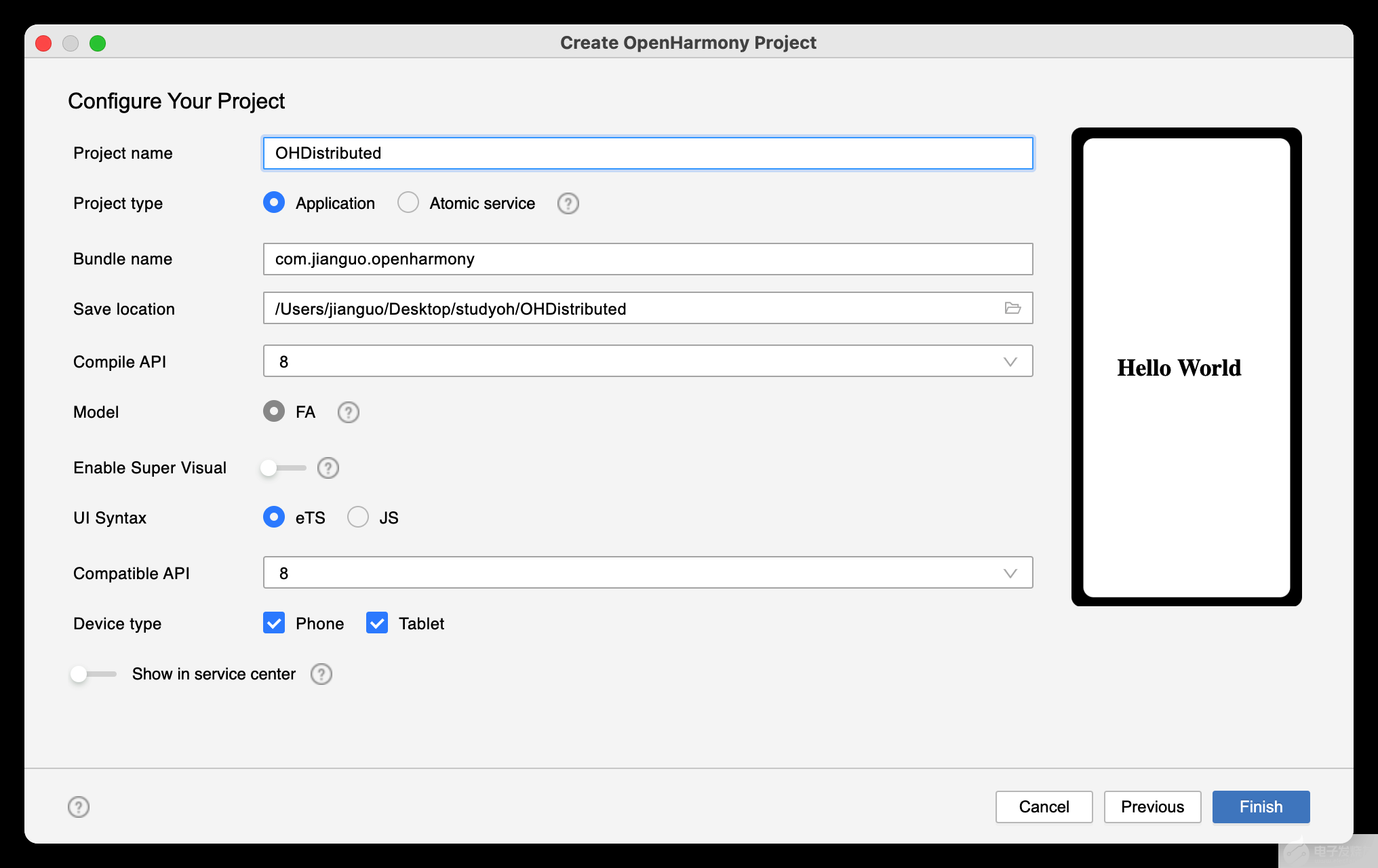Click help icon for service center option
The image size is (1378, 868).
coord(321,674)
